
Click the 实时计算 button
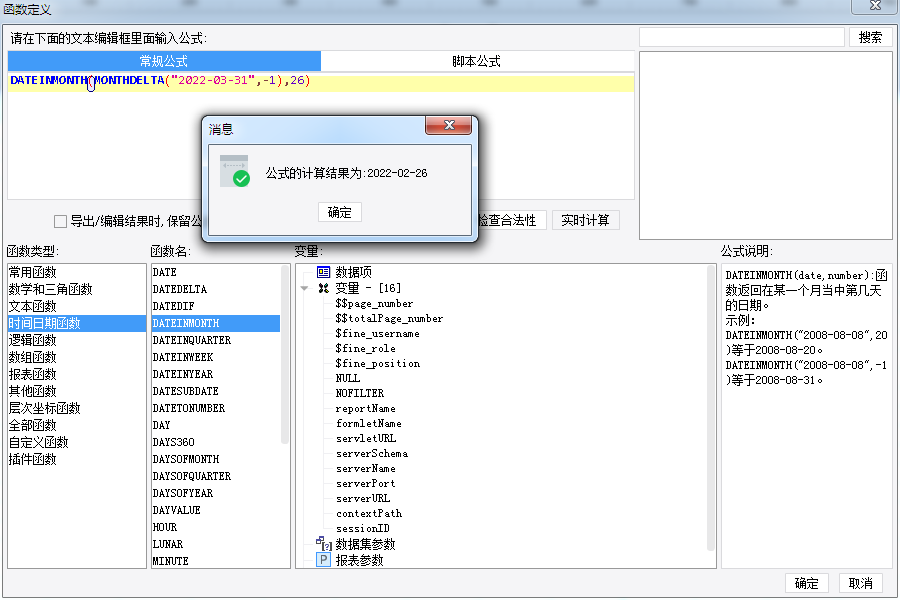click(x=585, y=220)
